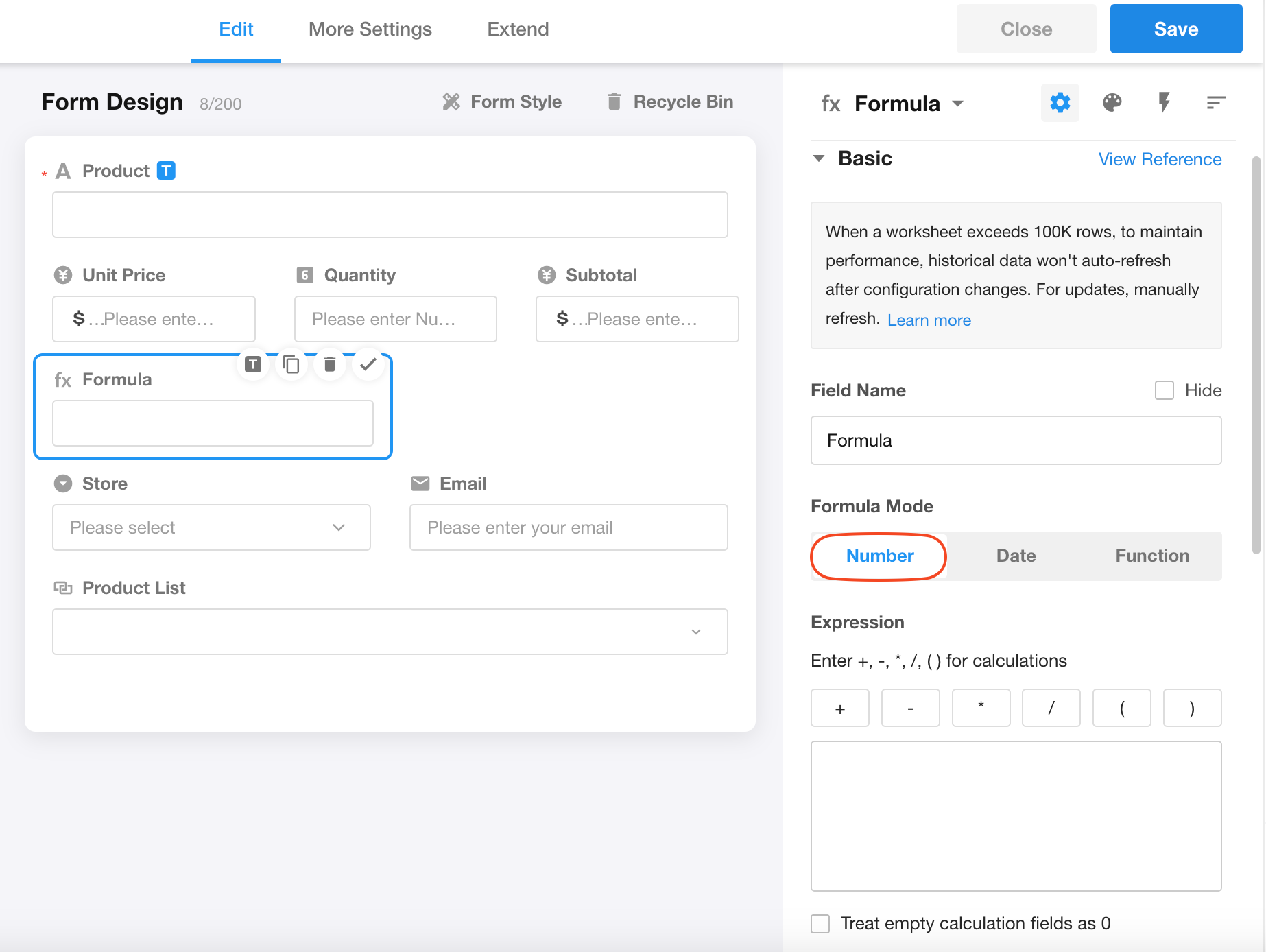Follow the View Reference link
The image size is (1266, 952).
1160,159
